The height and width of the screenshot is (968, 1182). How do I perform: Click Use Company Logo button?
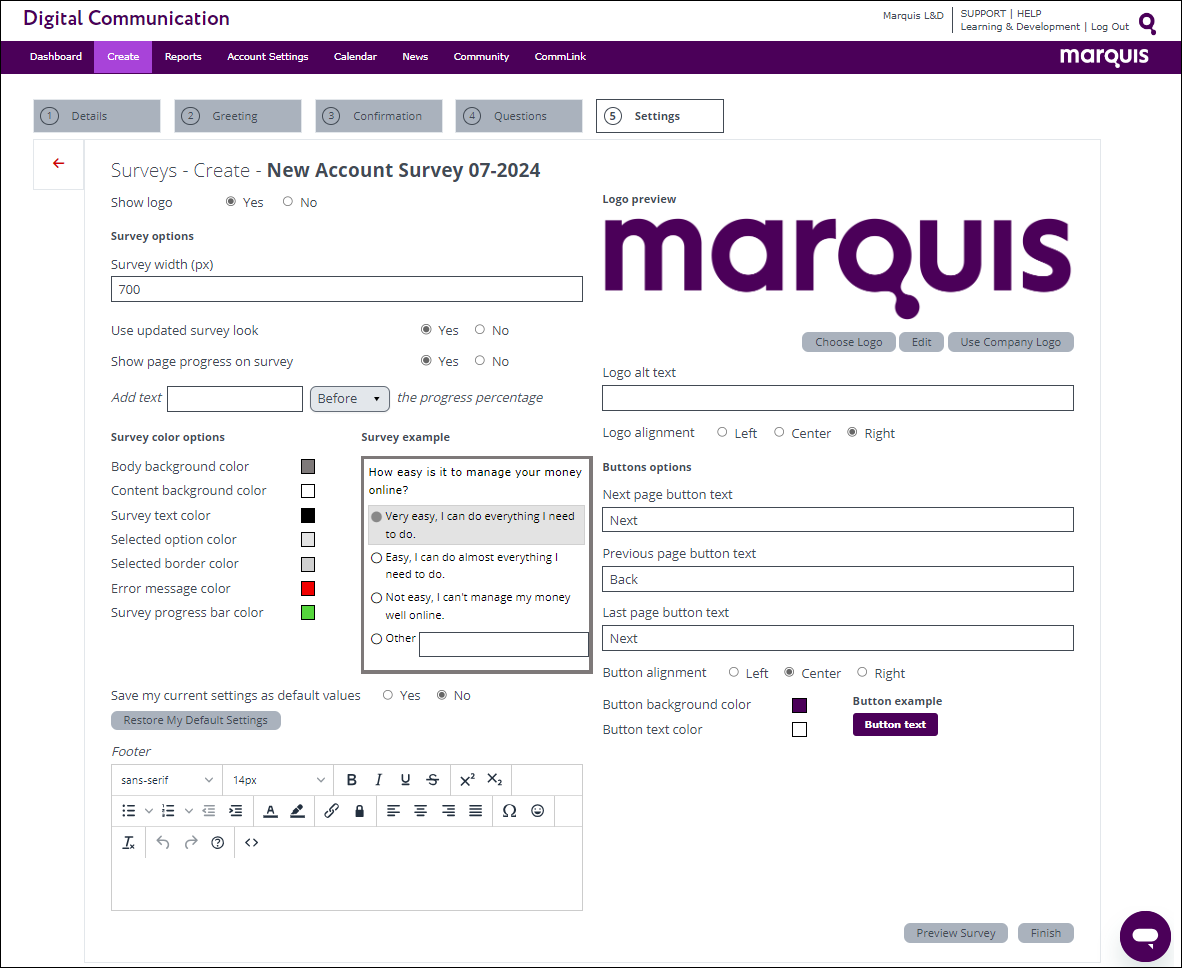click(1010, 342)
